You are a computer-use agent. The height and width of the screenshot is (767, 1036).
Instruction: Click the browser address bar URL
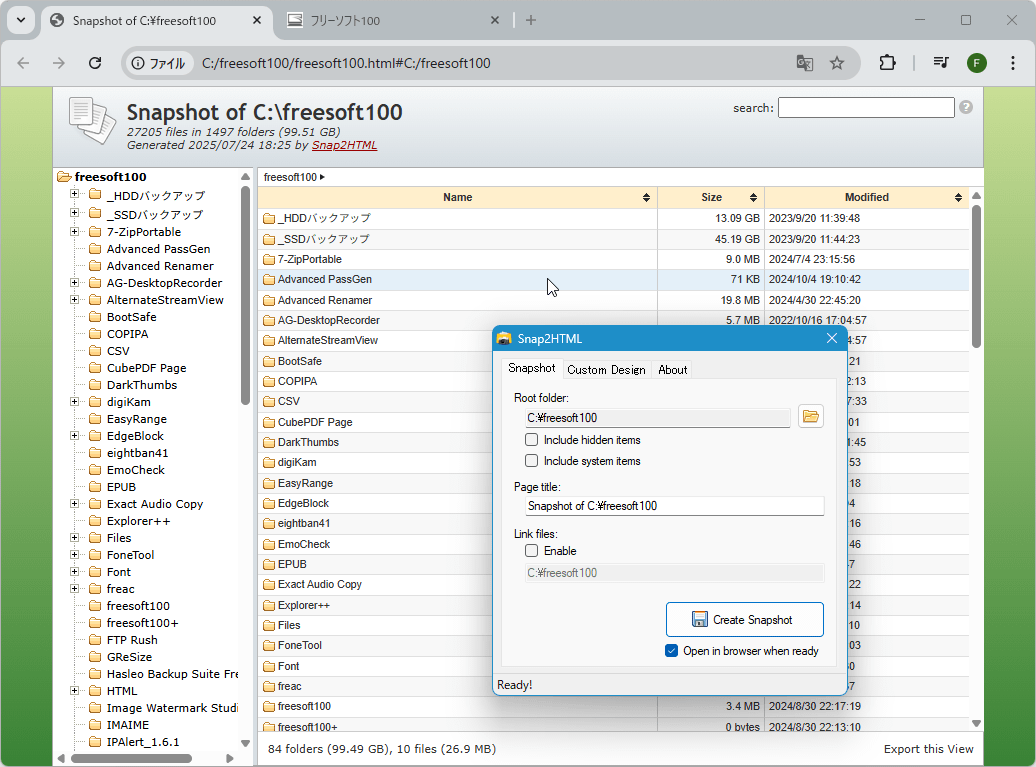[x=346, y=63]
